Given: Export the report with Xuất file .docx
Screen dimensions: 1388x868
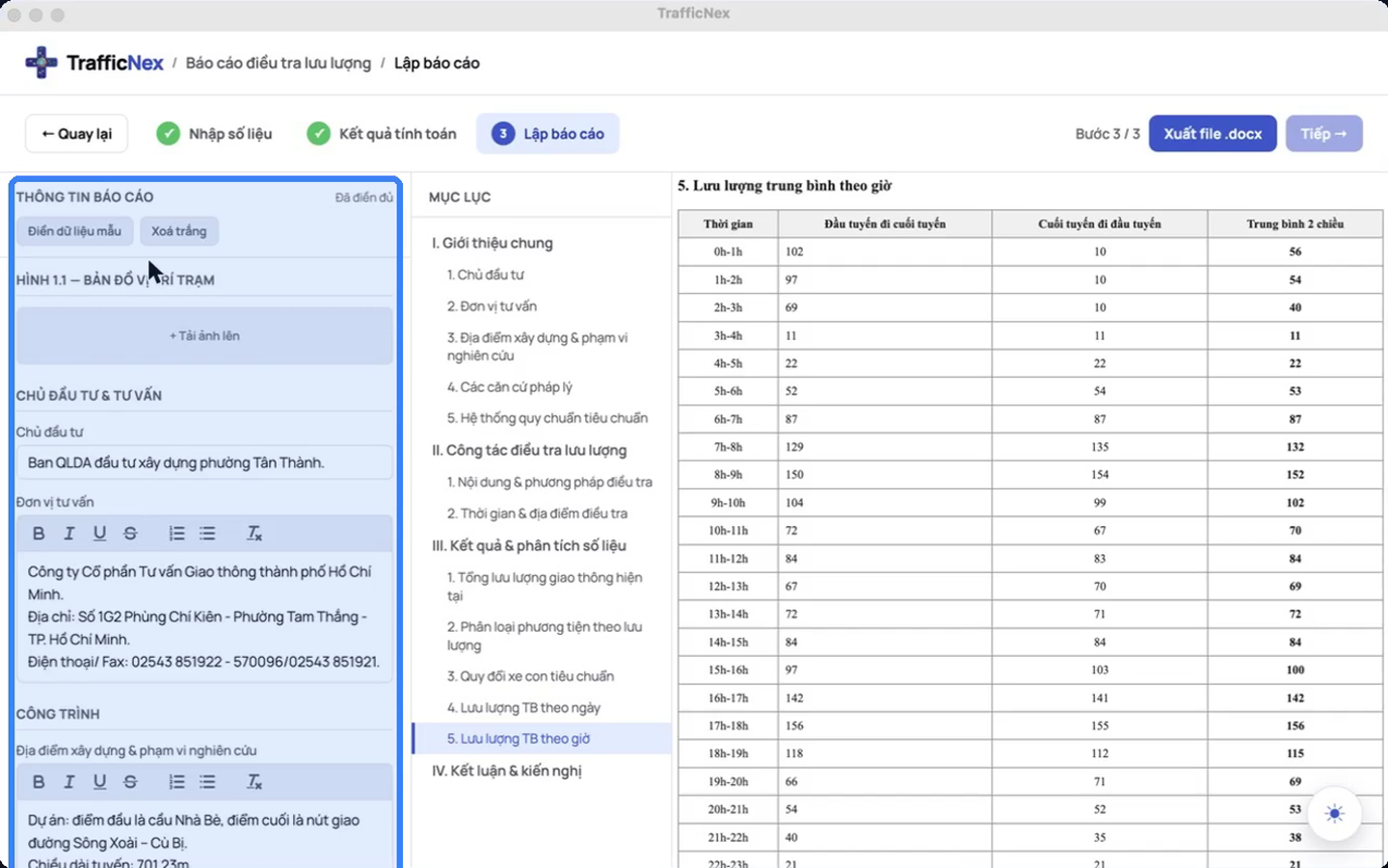Looking at the screenshot, I should [1213, 134].
